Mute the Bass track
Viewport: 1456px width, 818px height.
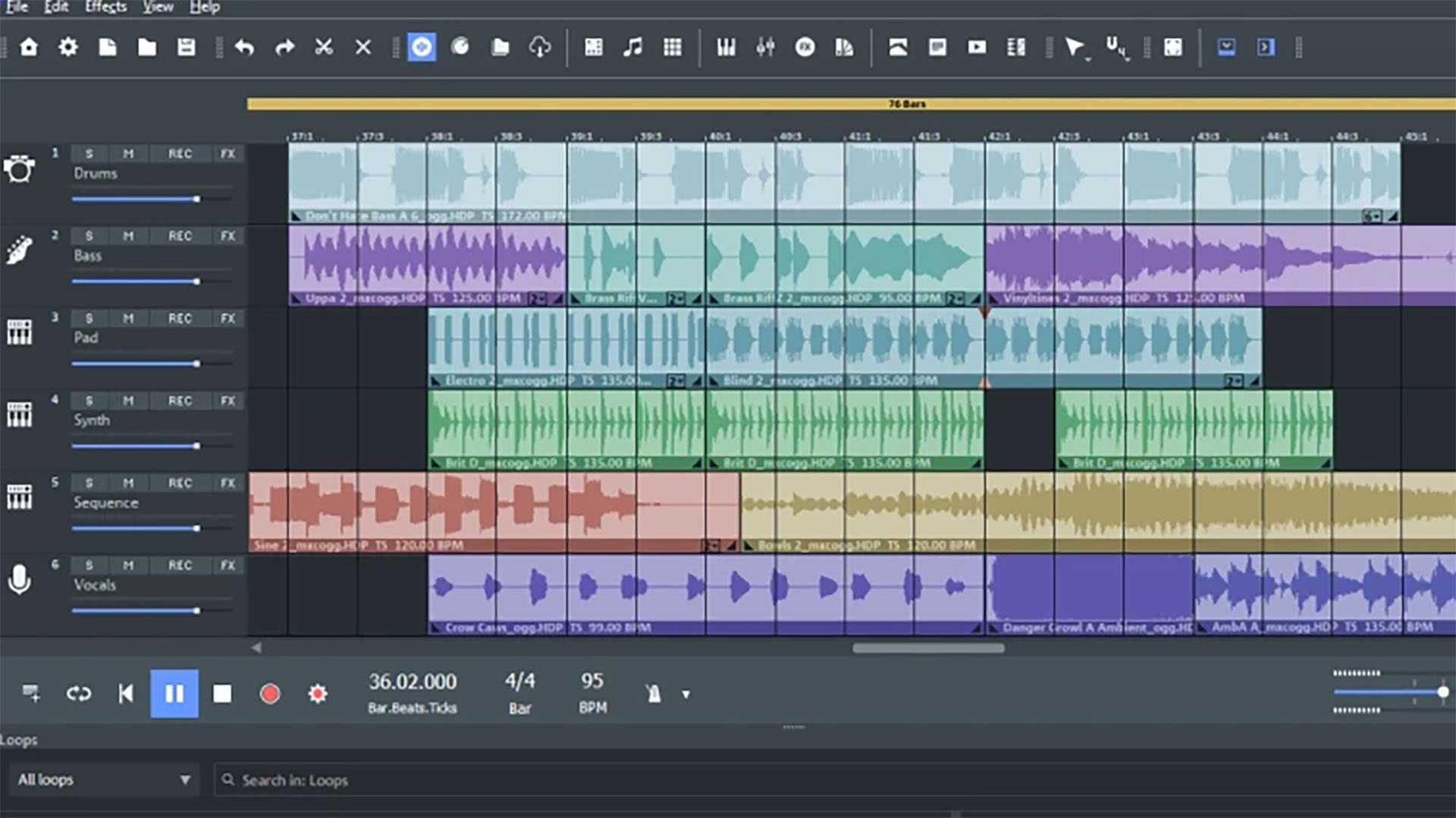coord(128,237)
